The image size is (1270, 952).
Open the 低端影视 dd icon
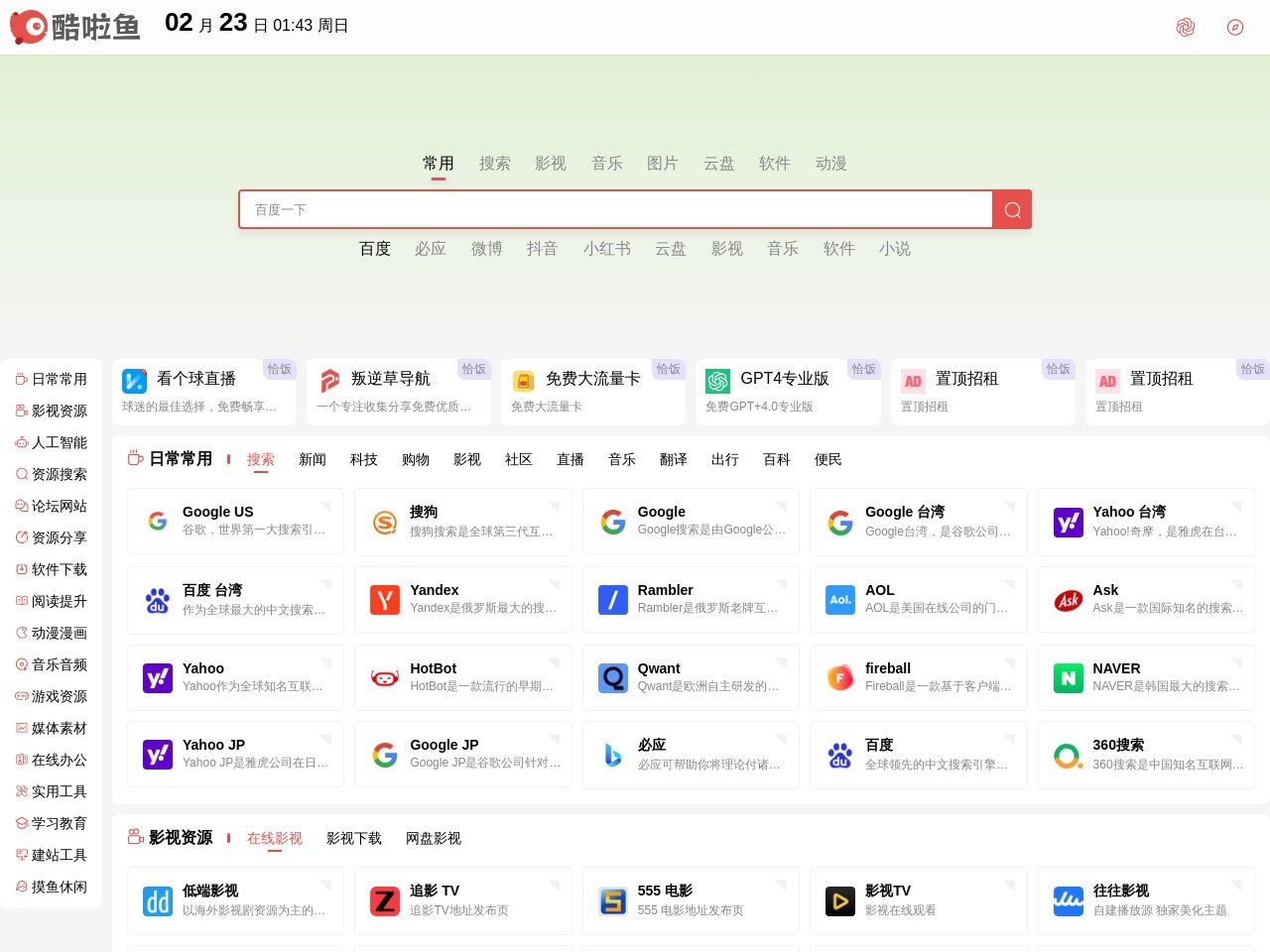[x=158, y=900]
